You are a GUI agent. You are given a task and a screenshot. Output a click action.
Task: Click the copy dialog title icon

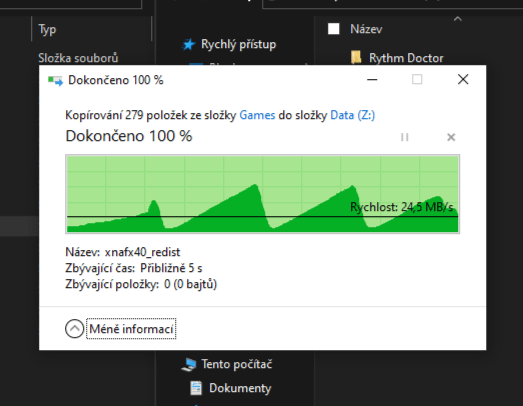[x=55, y=80]
